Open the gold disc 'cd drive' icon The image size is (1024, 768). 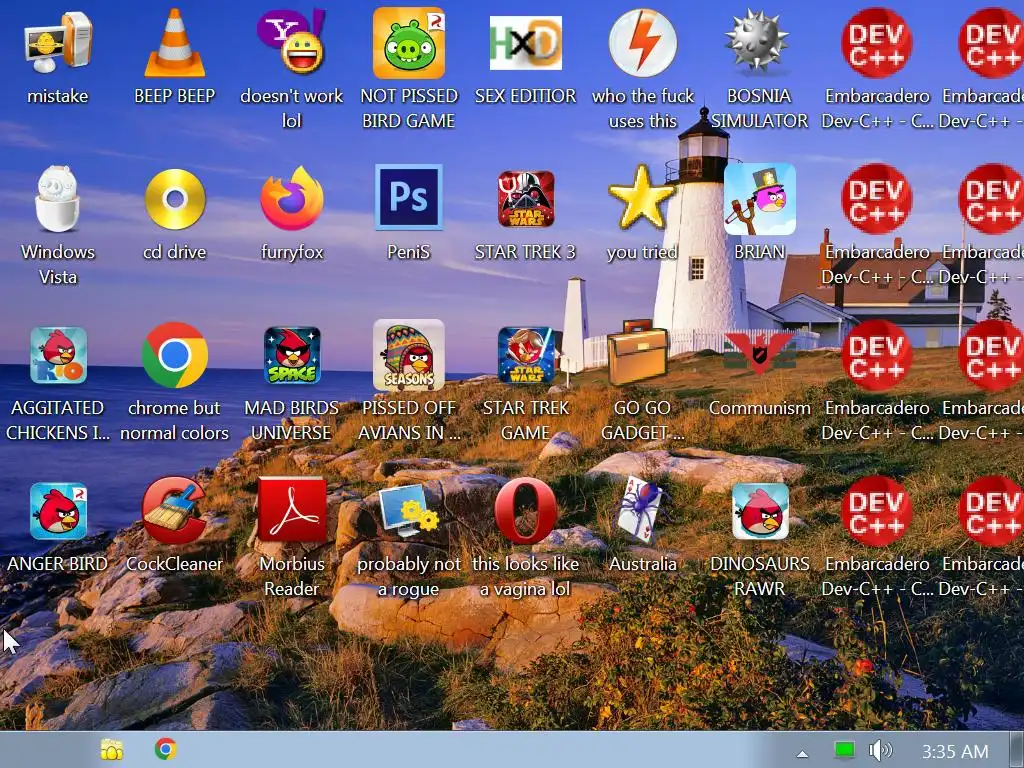[x=175, y=199]
